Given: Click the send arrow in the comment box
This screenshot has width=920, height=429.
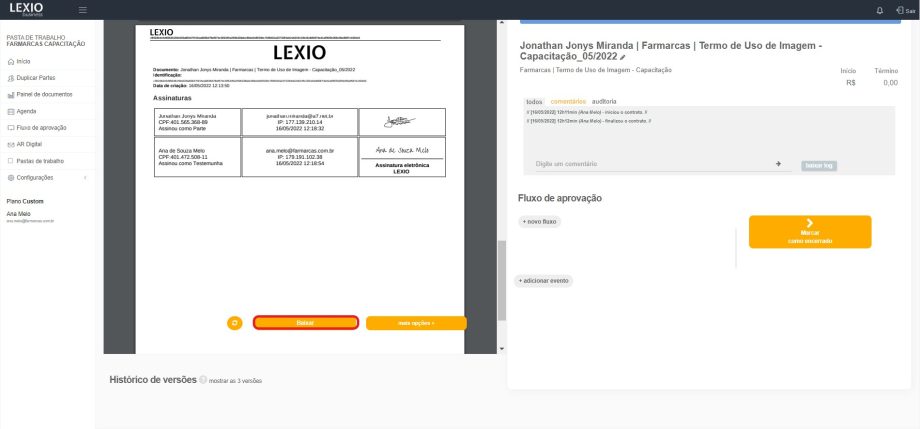Looking at the screenshot, I should 778,163.
